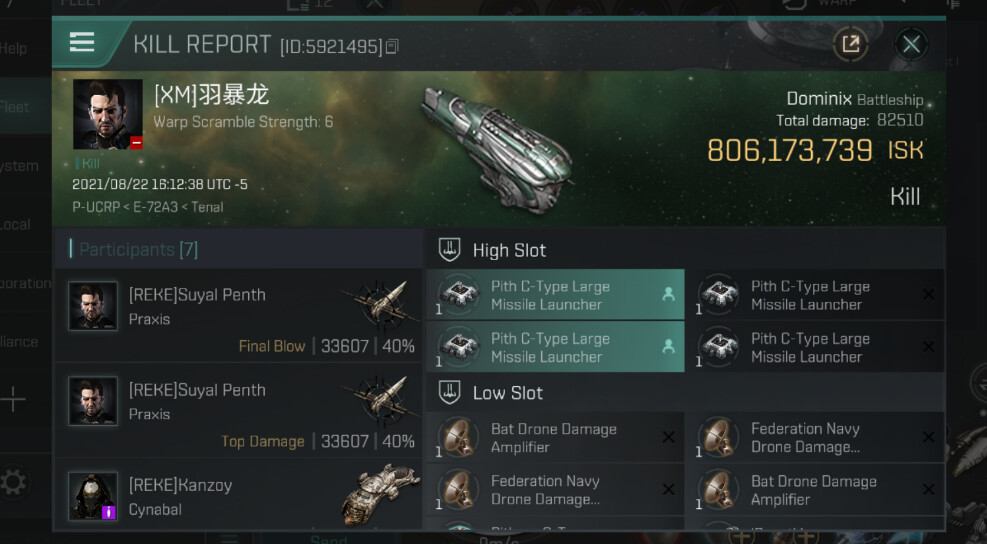
Task: Inspect the destroyed Dominix ship image
Action: 496,145
